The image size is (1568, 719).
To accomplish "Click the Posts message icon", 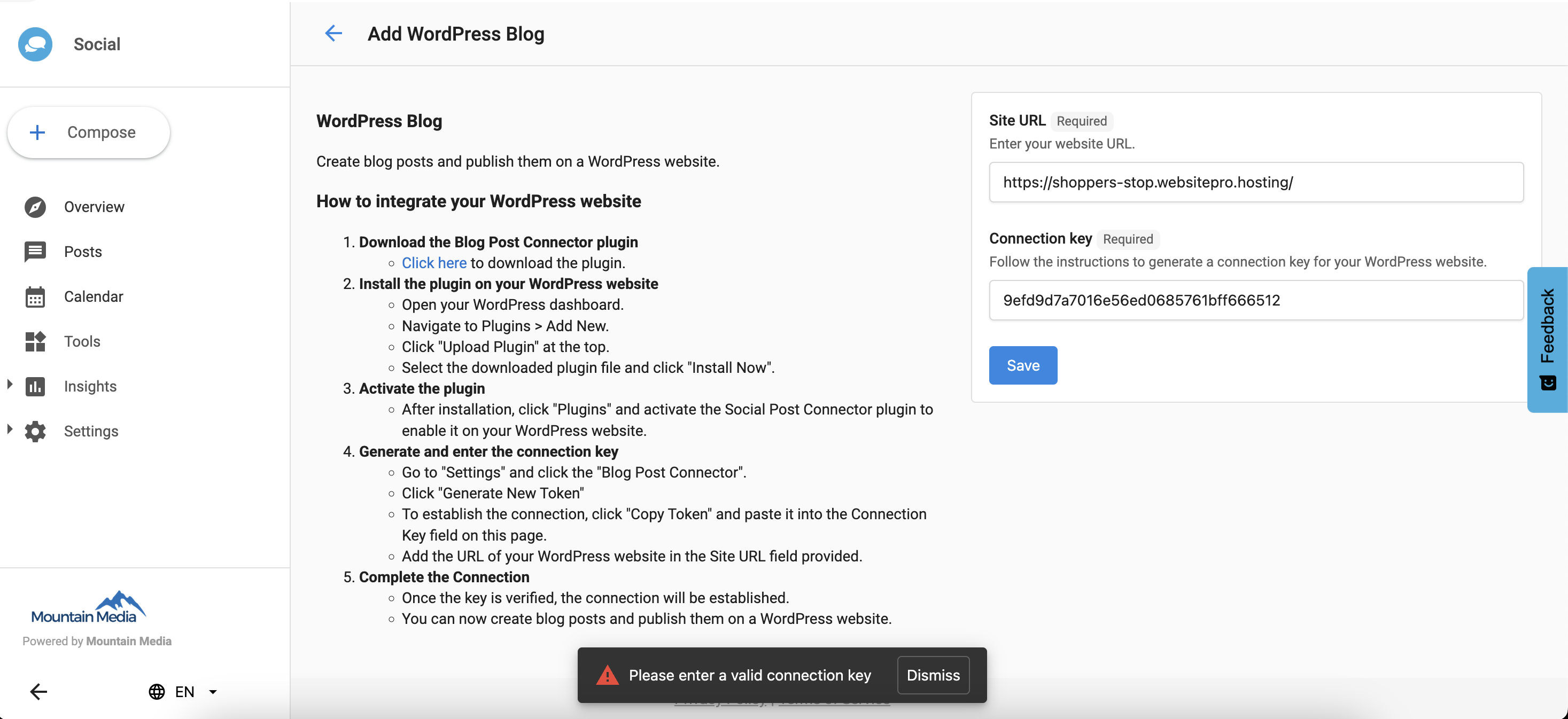I will click(35, 252).
